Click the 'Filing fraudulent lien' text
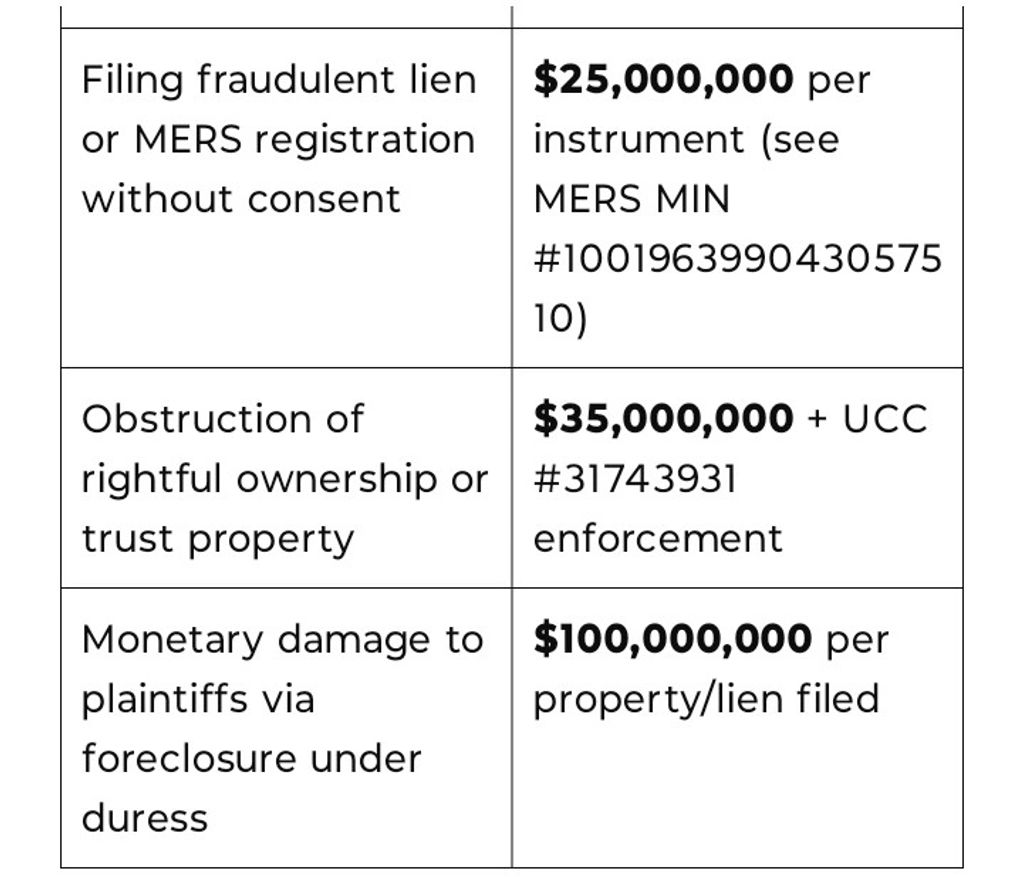The image size is (1023, 878). (279, 79)
